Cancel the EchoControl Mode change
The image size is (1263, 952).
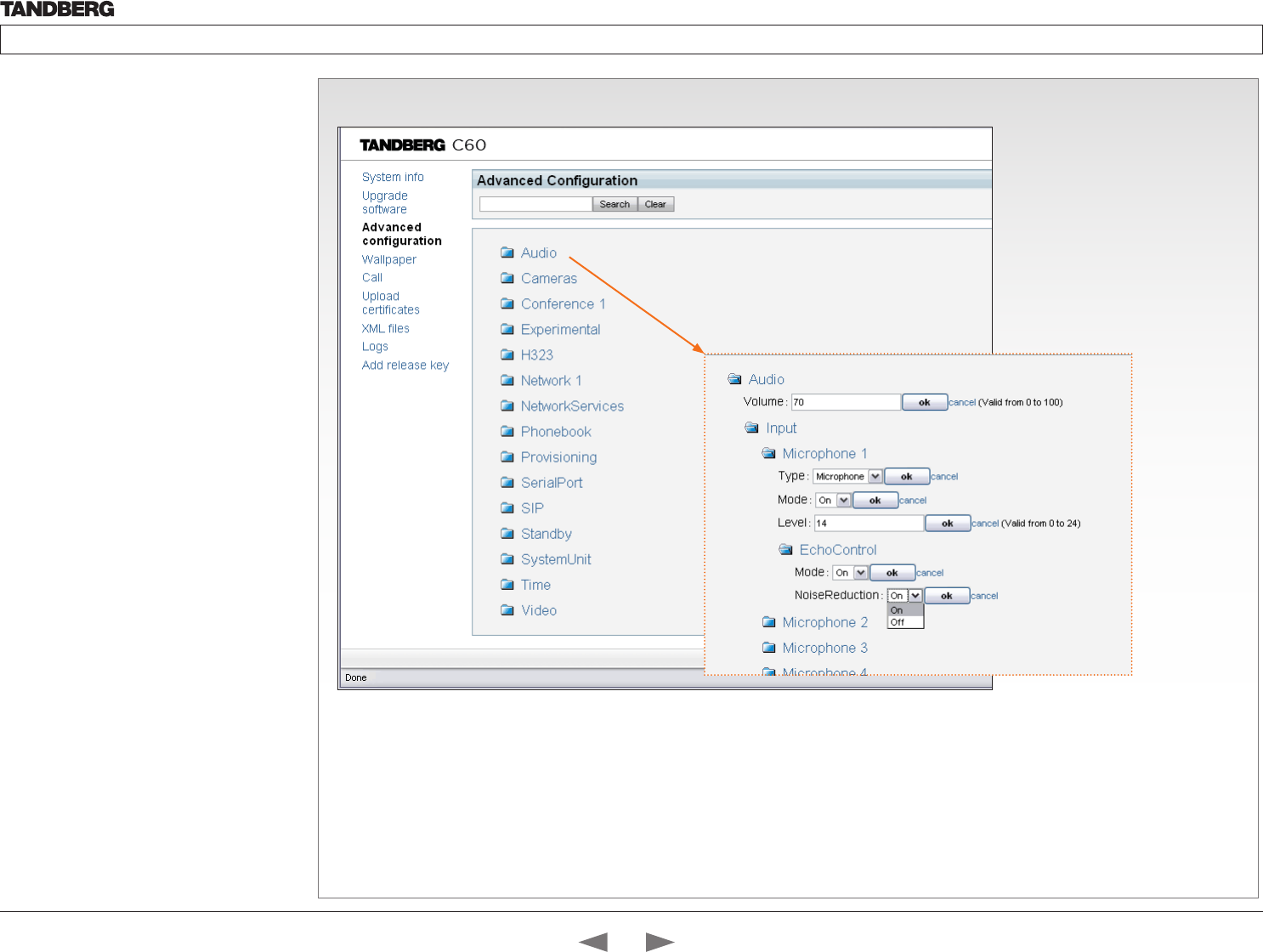tap(930, 573)
